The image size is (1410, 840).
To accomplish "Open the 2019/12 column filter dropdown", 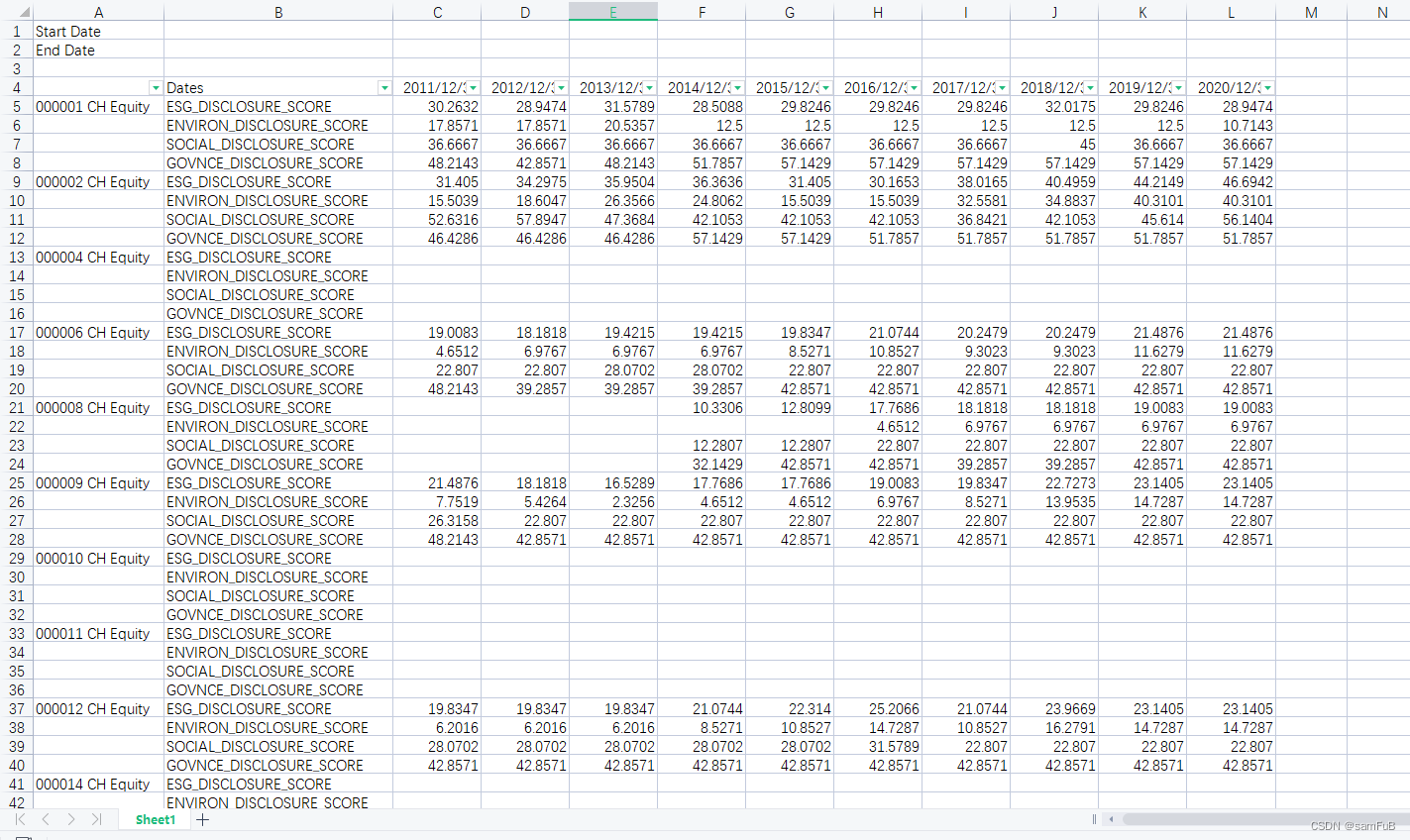I will pyautogui.click(x=1178, y=88).
